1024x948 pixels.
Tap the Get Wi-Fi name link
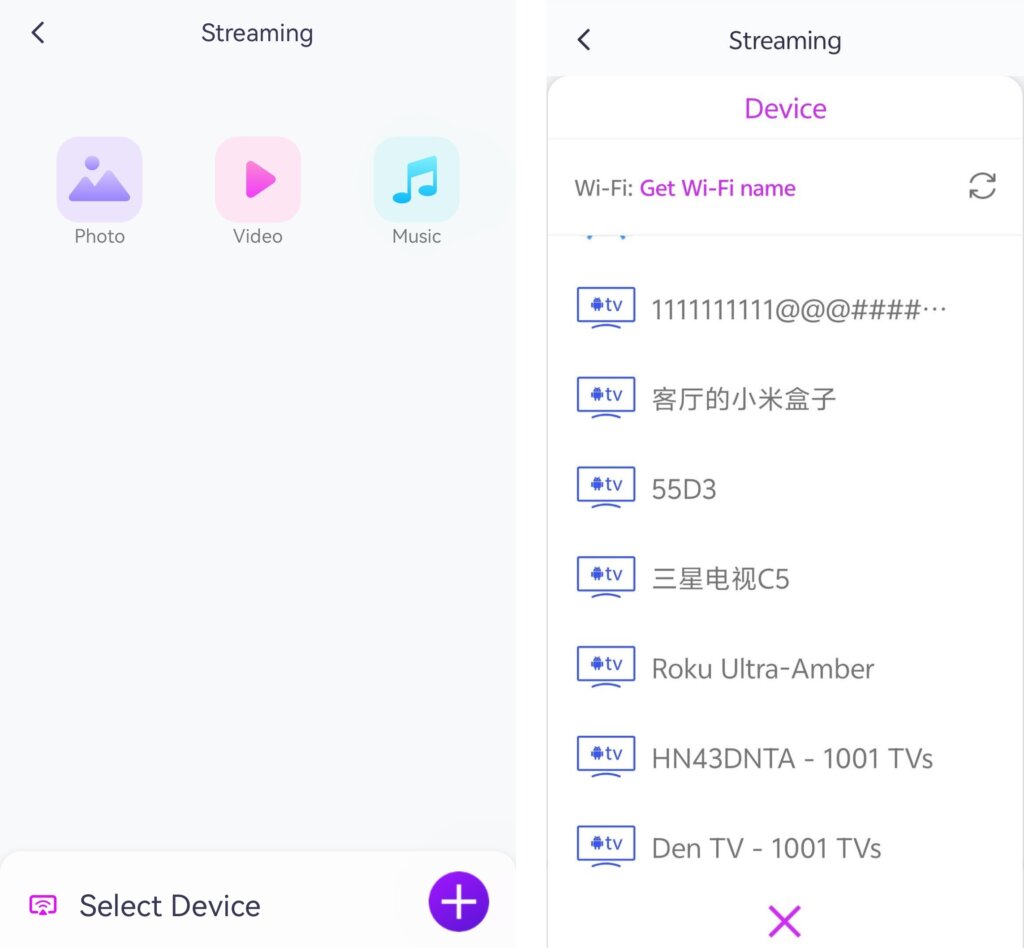pyautogui.click(x=717, y=188)
